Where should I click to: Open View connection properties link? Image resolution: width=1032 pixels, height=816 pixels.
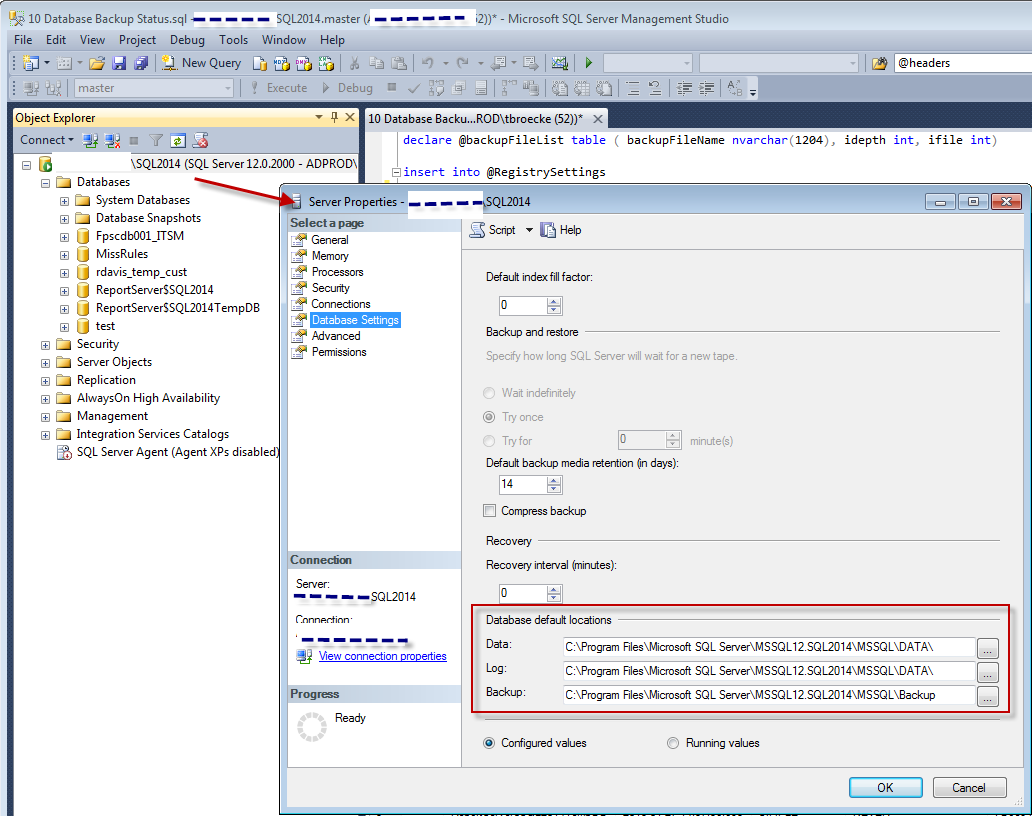point(382,656)
